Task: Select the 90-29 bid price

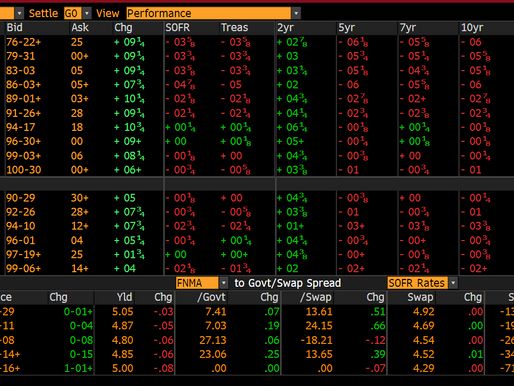Action: tap(21, 198)
